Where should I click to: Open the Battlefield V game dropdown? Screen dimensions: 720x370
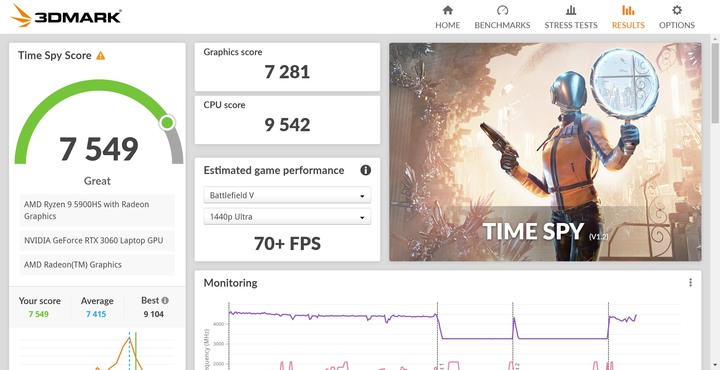[287, 195]
